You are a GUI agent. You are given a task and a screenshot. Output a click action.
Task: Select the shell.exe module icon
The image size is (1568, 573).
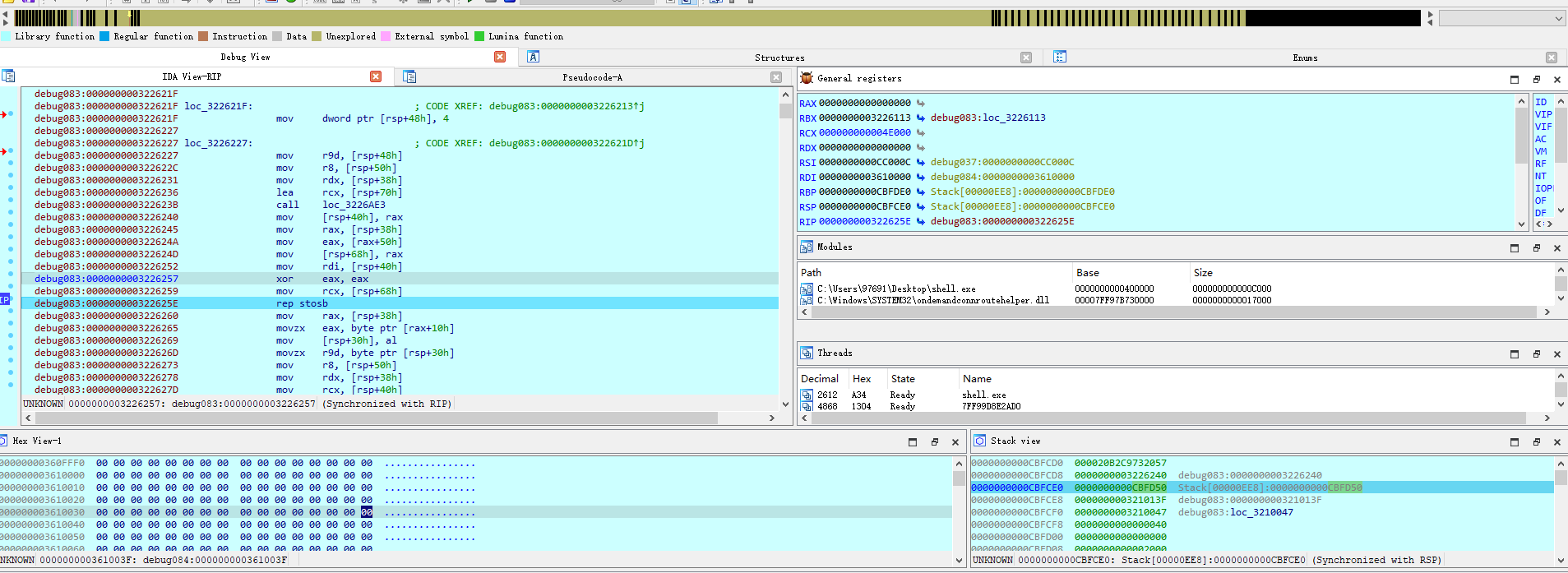coord(807,289)
